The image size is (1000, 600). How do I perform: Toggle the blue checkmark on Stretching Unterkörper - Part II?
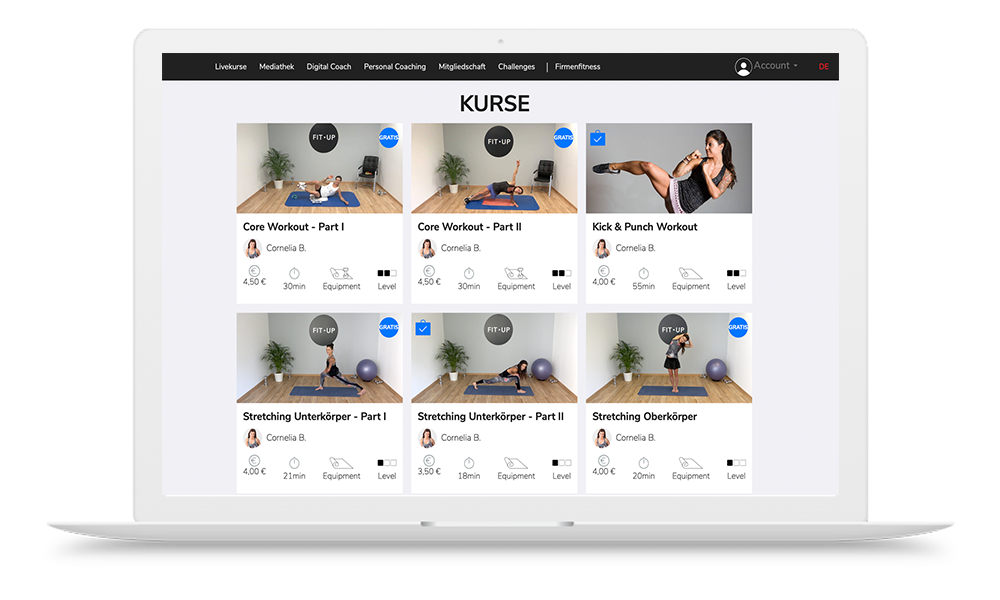[x=423, y=329]
